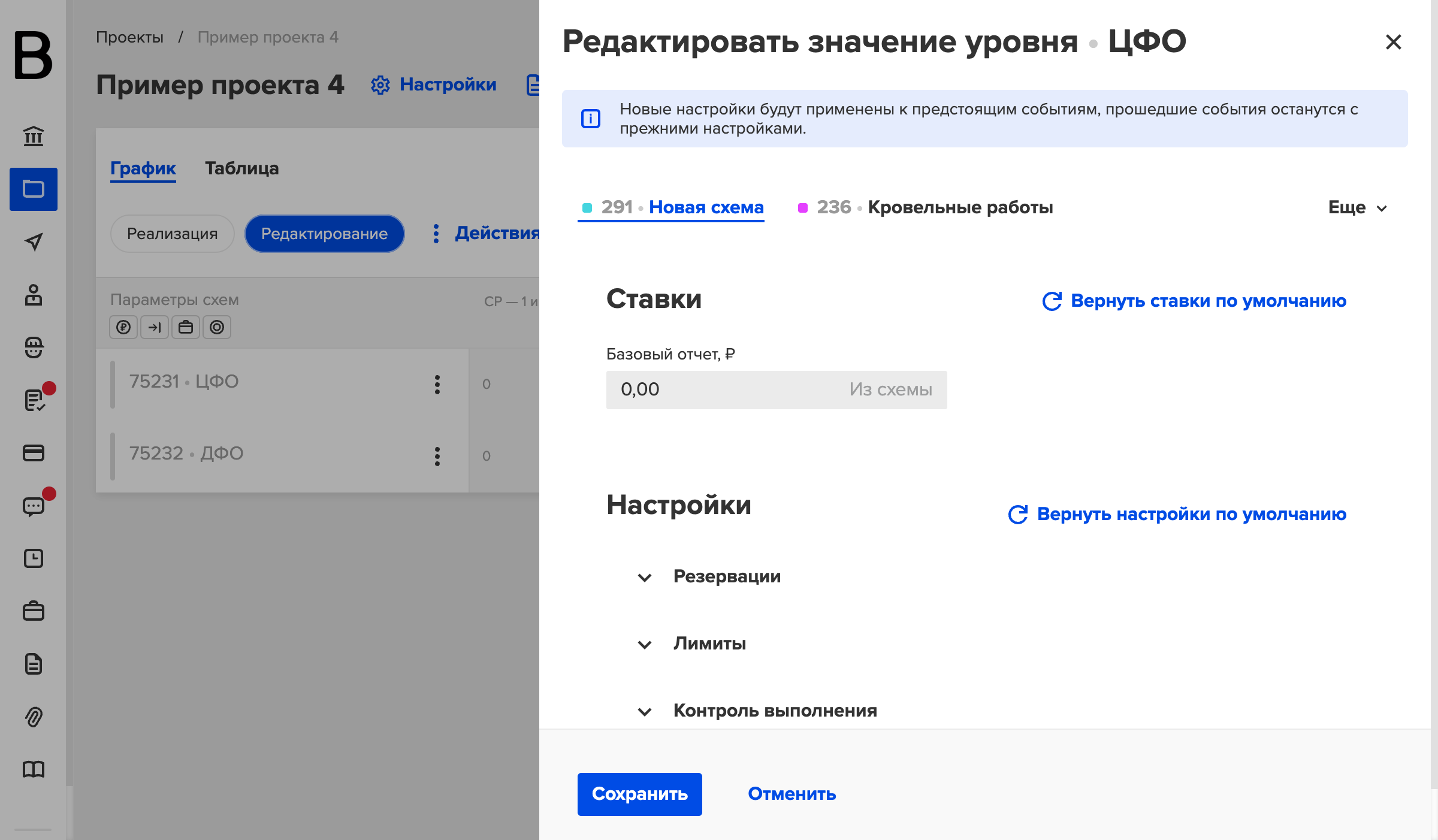Open the paperclip attachments sidebar icon
Viewport: 1438px width, 840px height.
click(x=34, y=717)
